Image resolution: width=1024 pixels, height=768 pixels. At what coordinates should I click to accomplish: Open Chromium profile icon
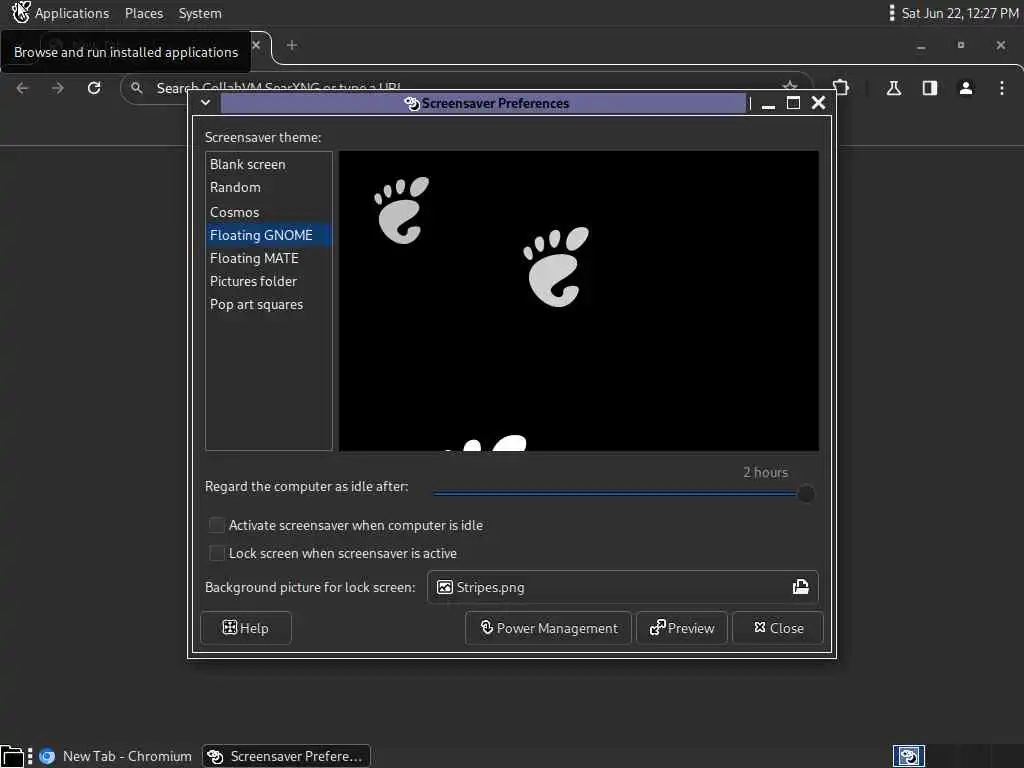coord(966,88)
